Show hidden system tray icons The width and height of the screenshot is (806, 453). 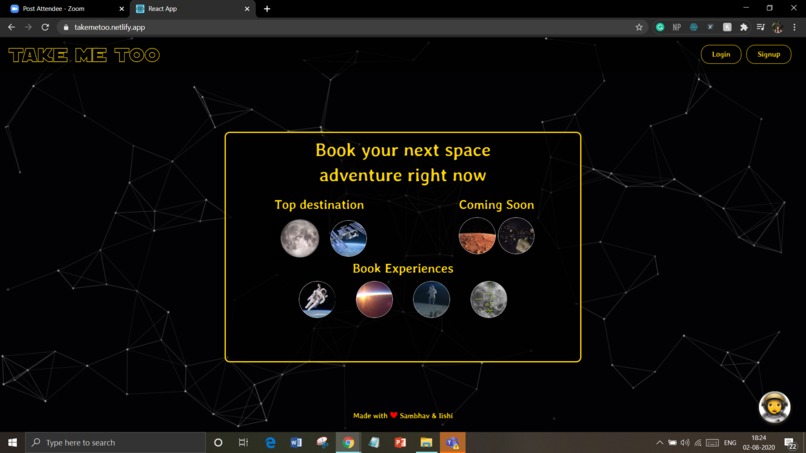660,442
